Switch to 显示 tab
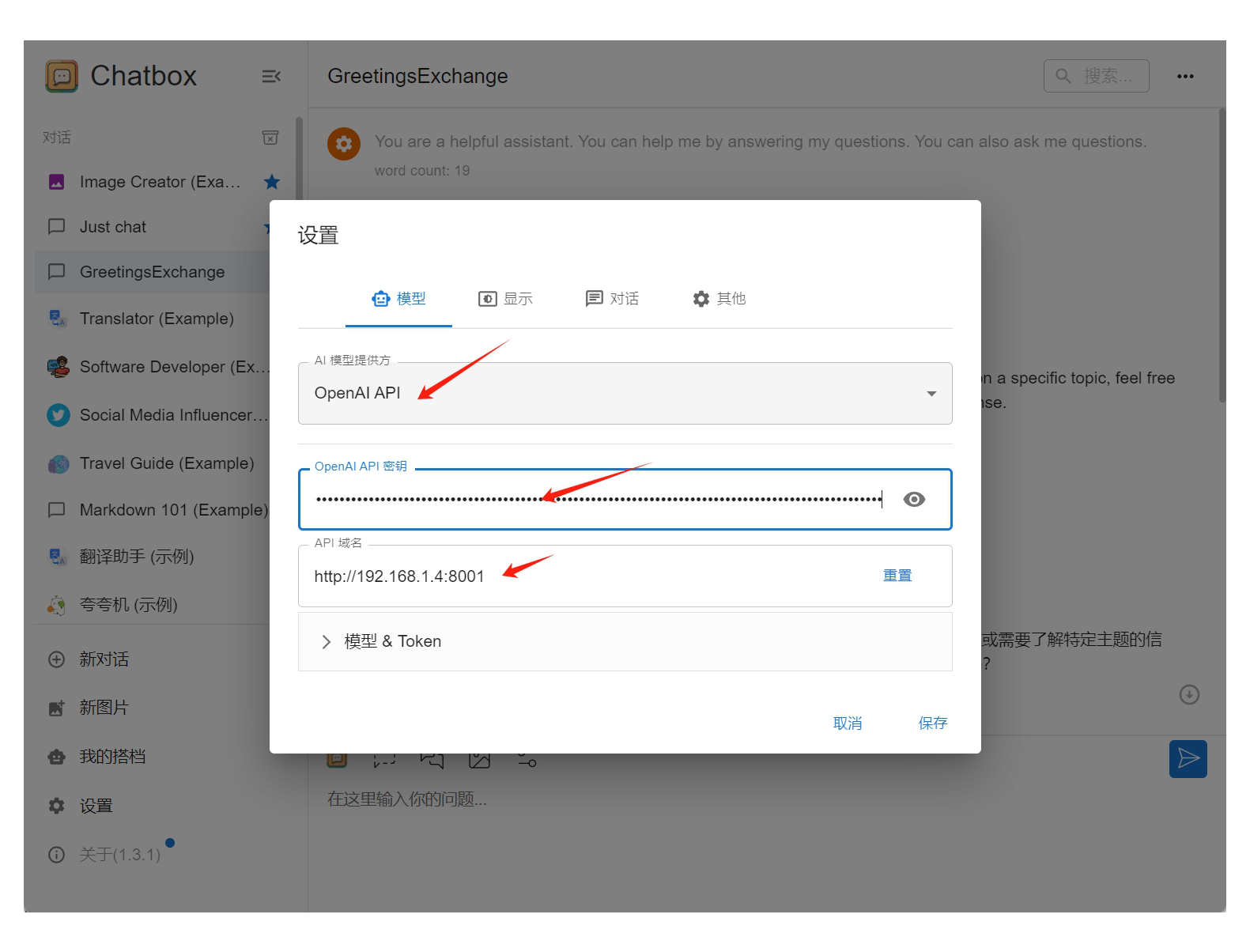This screenshot has height=952, width=1250. 505,299
